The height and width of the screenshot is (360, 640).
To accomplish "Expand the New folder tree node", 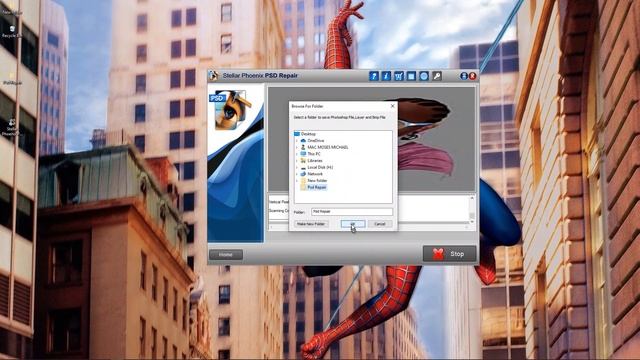I will coord(297,180).
